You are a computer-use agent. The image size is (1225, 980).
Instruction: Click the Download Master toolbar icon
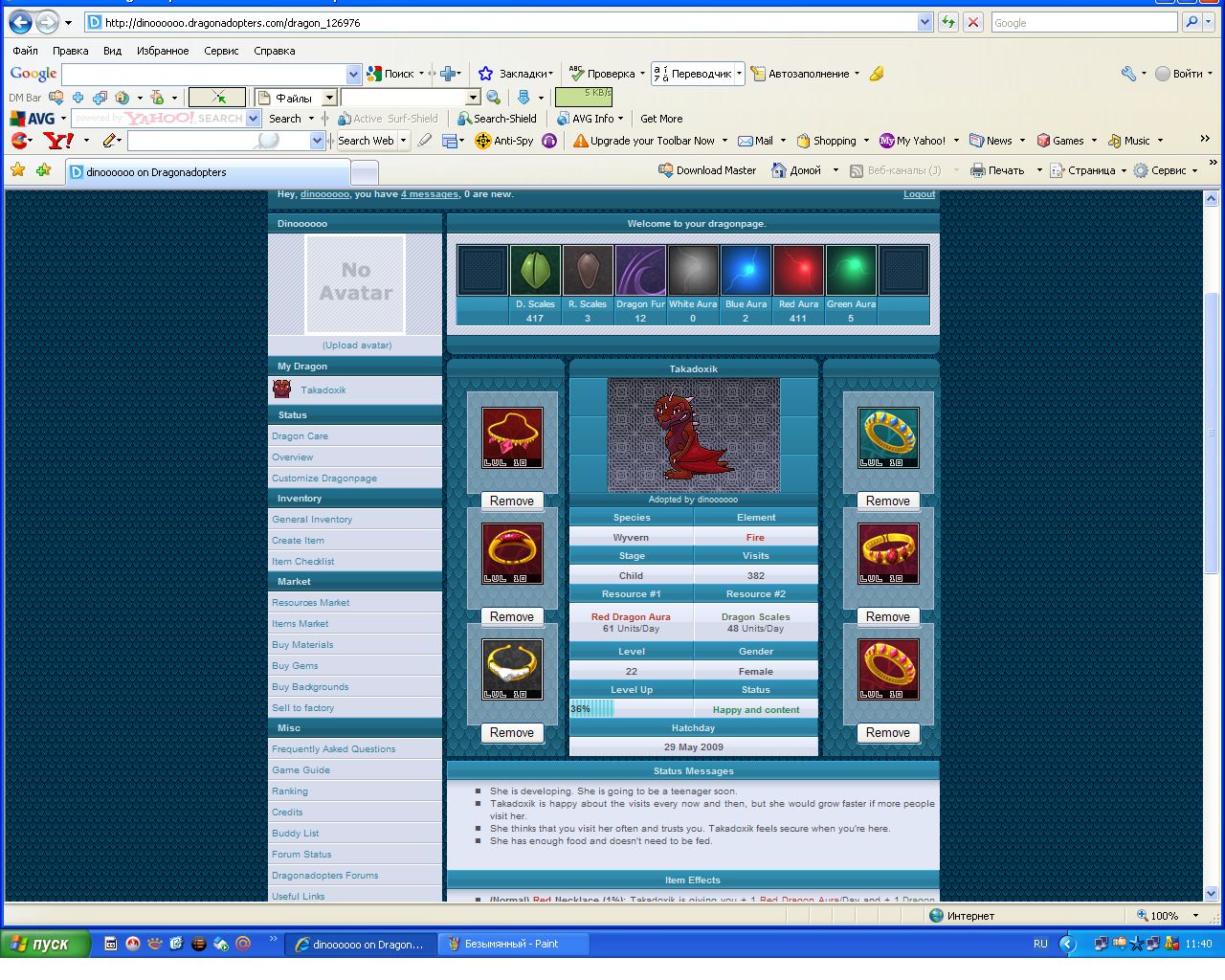707,170
